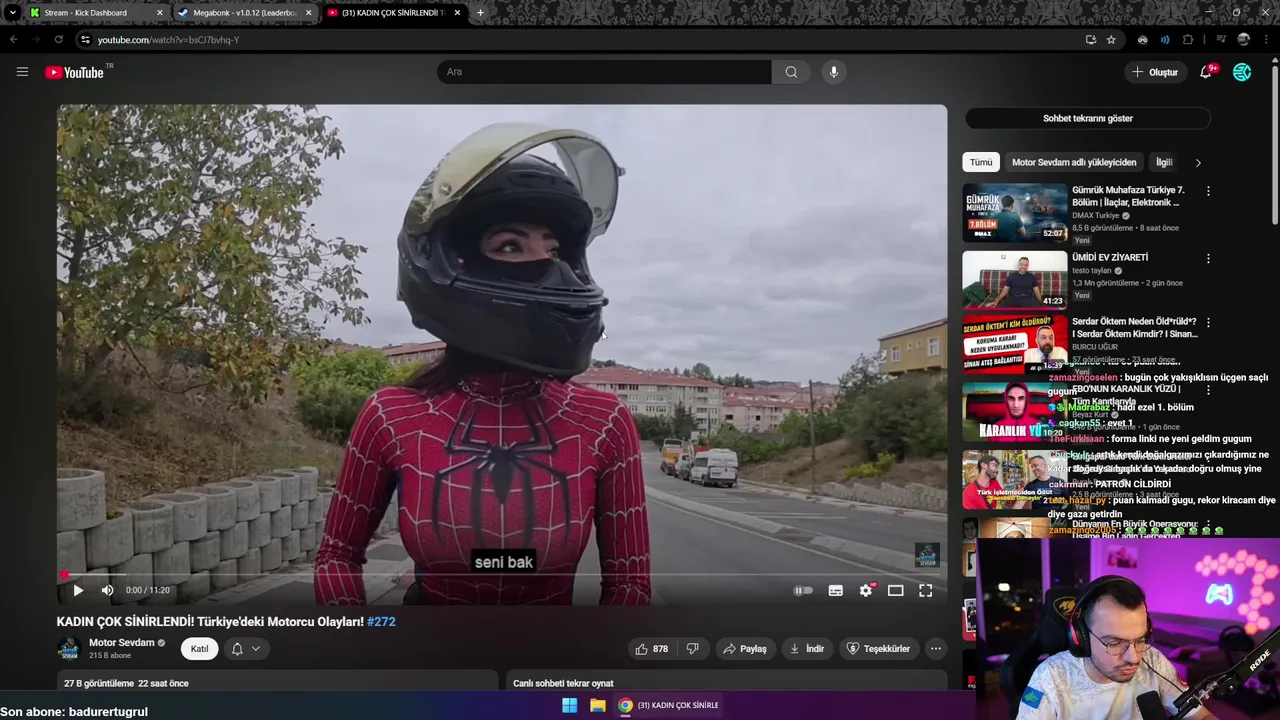1280x720 pixels.
Task: Open the player settings gear
Action: [866, 590]
